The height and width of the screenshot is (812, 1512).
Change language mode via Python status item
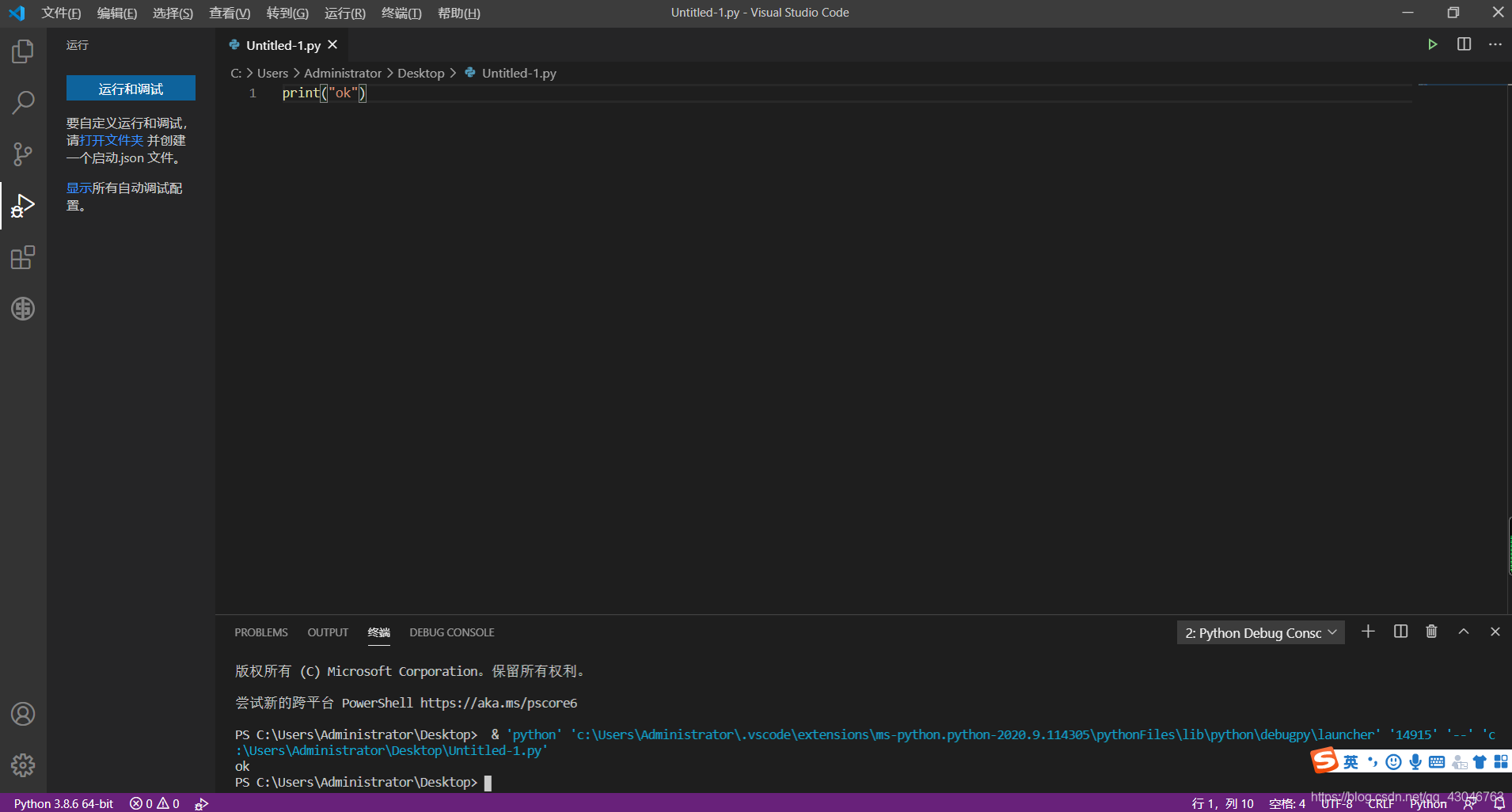pos(1428,803)
